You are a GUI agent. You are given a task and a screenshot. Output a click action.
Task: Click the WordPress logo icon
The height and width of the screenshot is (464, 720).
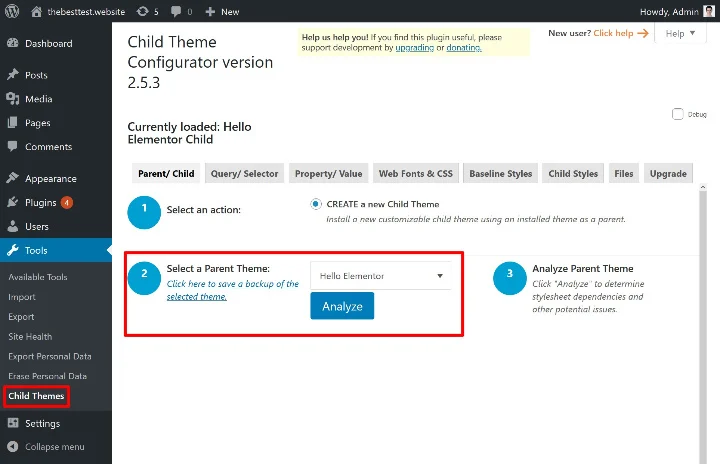click(12, 11)
